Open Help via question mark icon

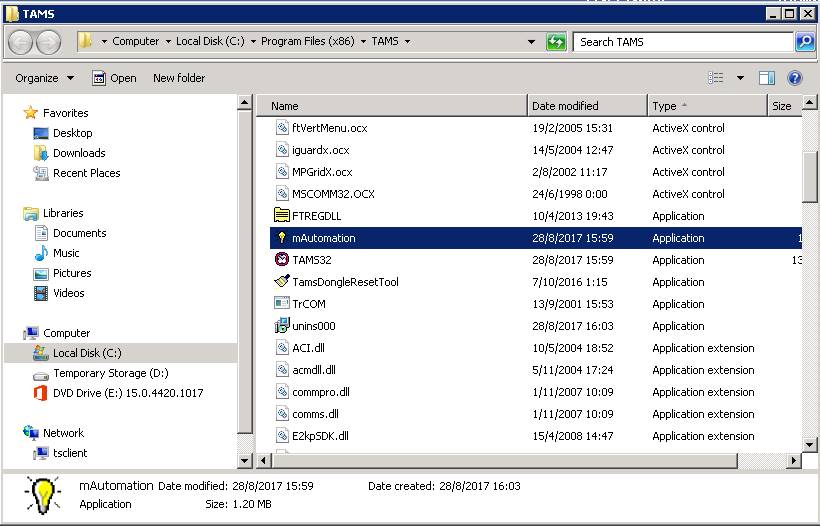[x=794, y=78]
